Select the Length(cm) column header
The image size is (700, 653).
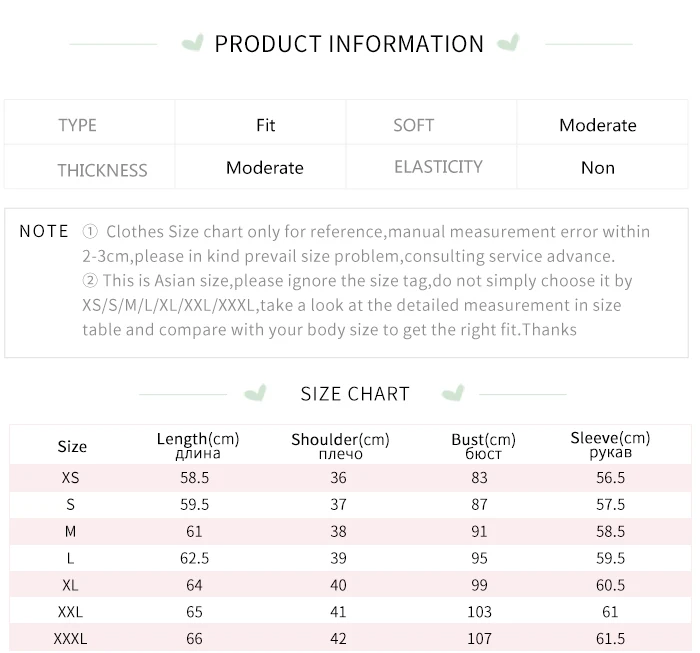[198, 446]
